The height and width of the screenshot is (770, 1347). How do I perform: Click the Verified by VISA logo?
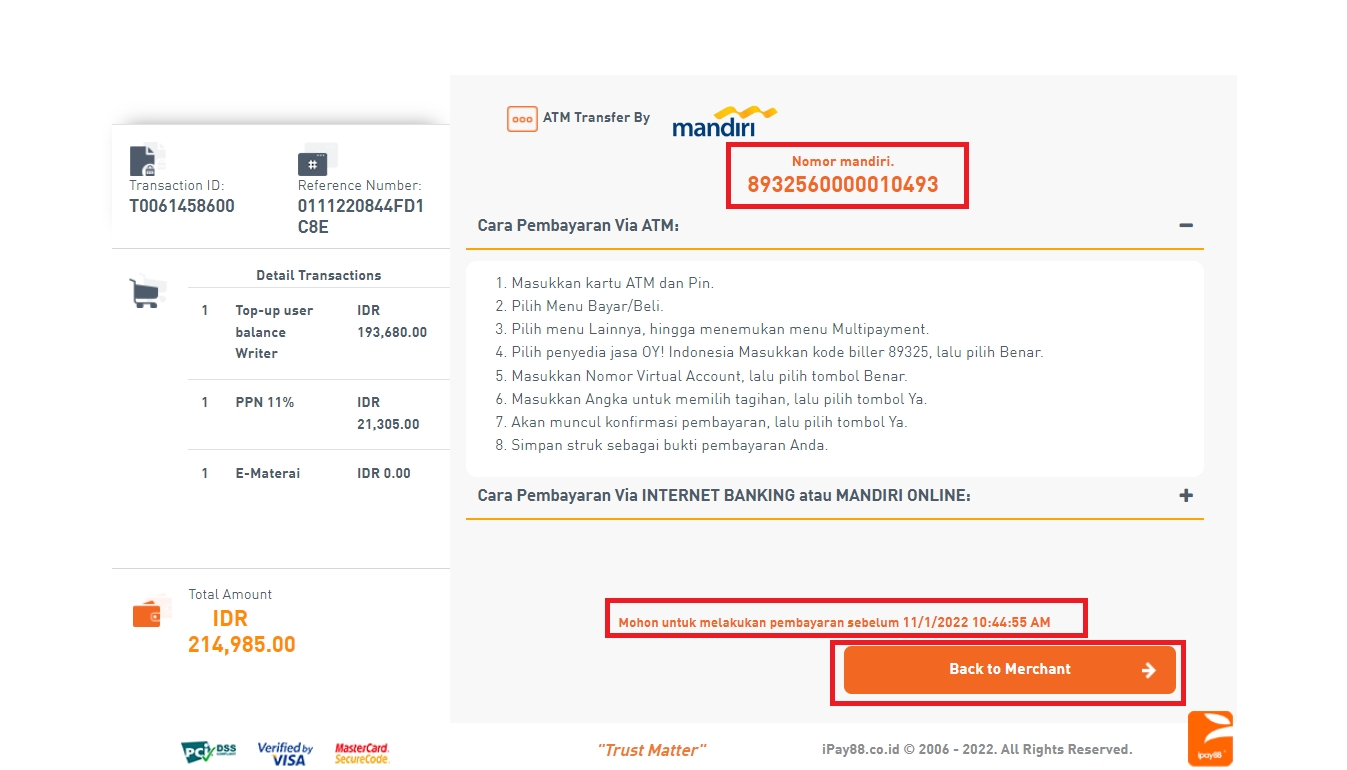[285, 753]
